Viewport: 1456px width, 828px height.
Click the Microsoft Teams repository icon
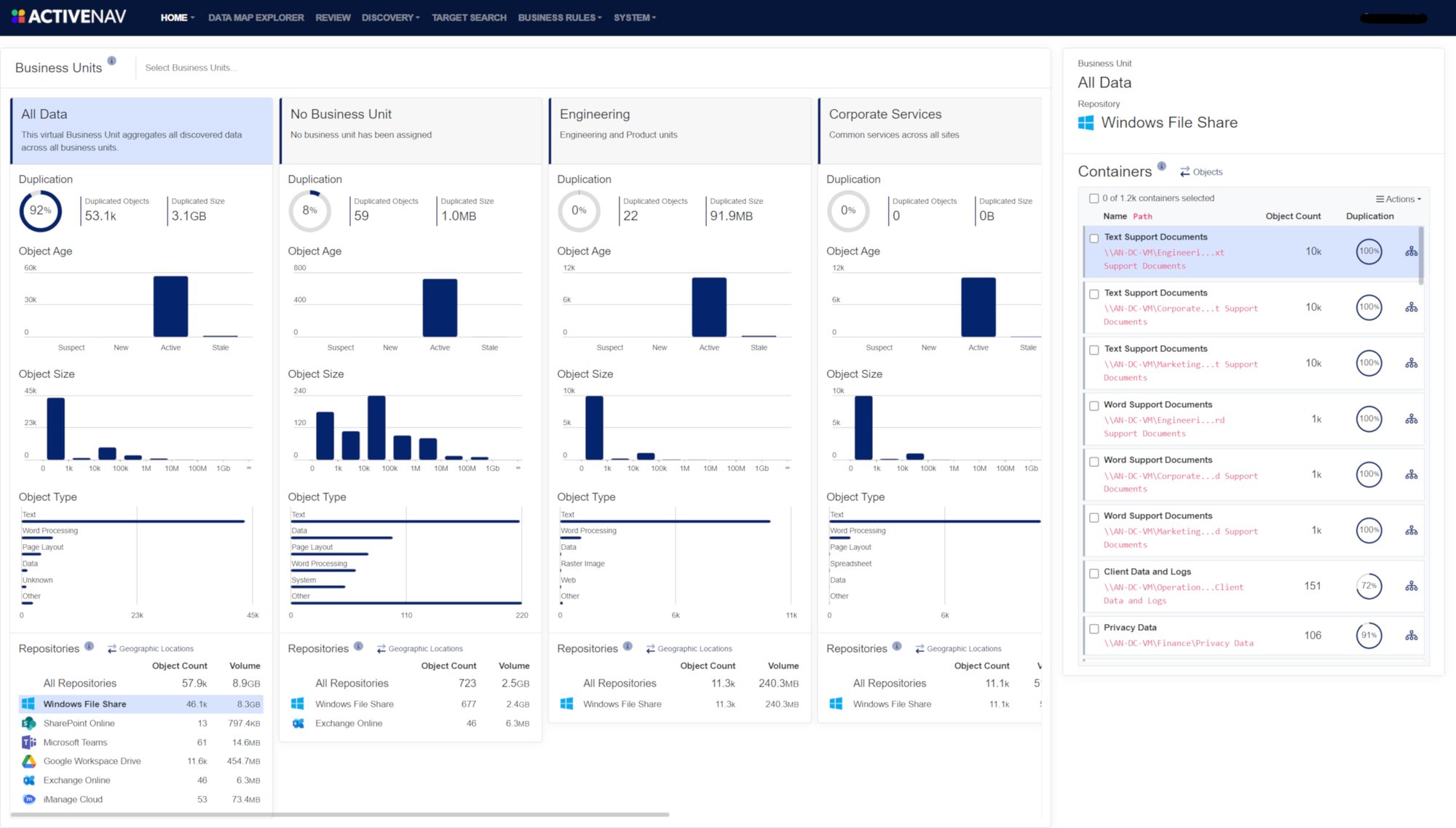pyautogui.click(x=29, y=742)
